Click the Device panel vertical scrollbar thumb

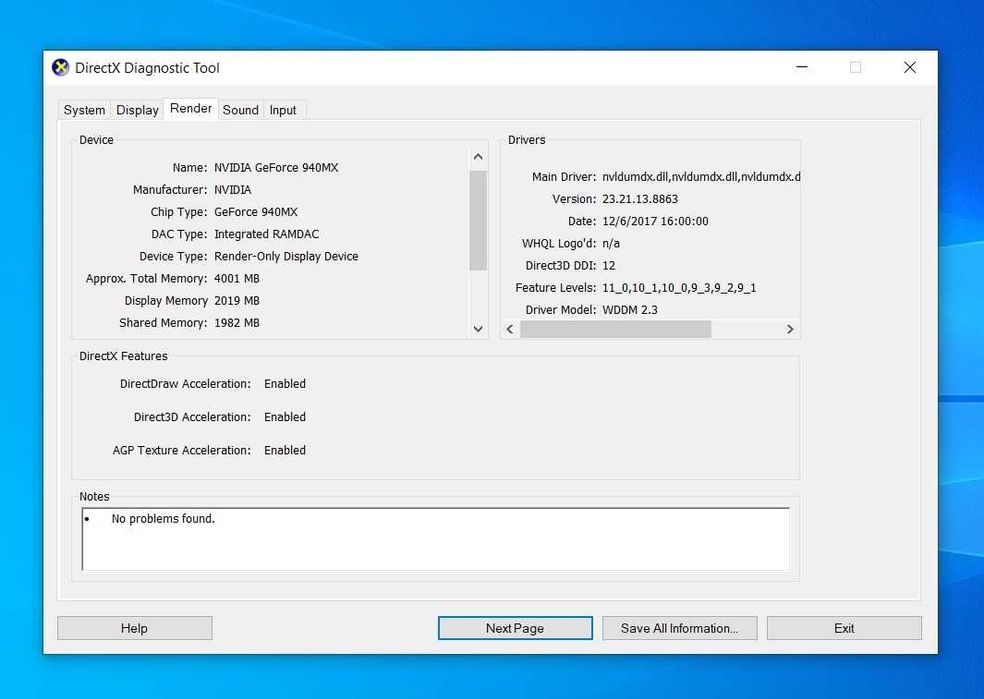[x=478, y=220]
